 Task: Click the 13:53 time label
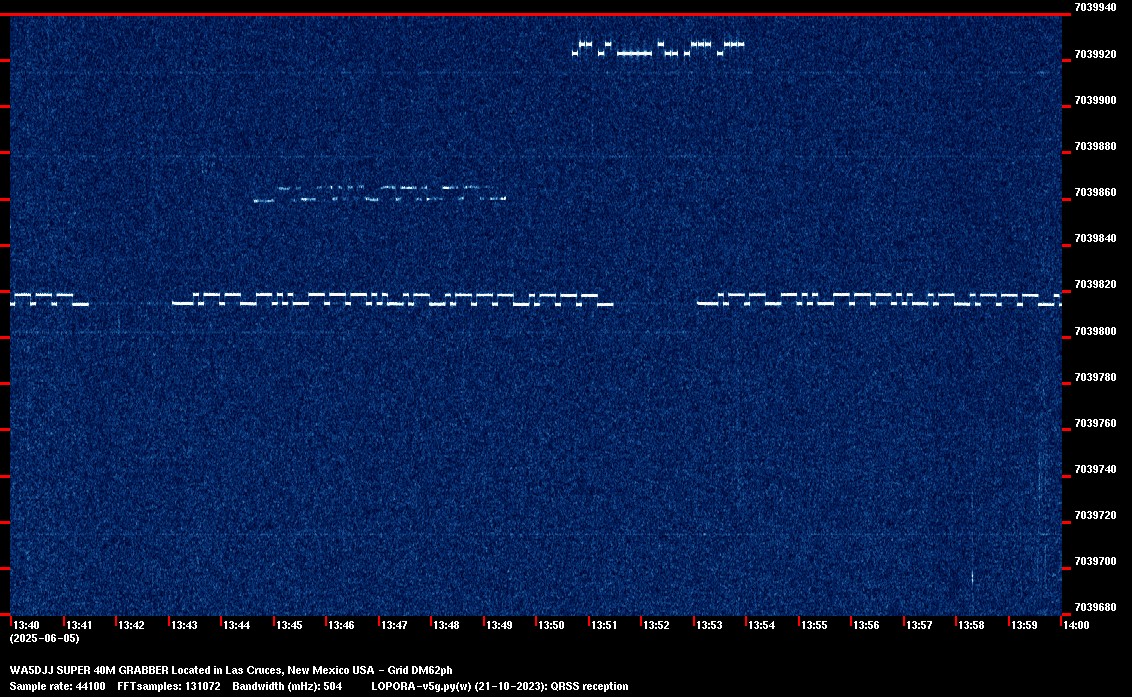click(709, 625)
